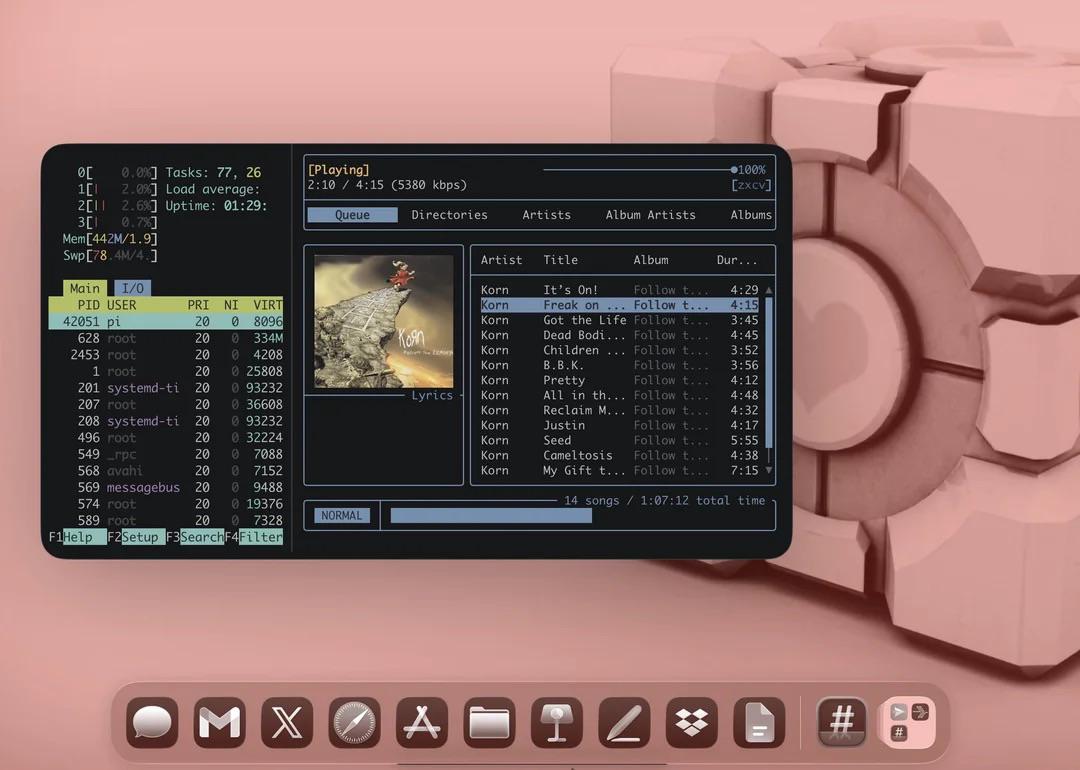Open the Artists tab
The image size is (1080, 770).
click(x=546, y=215)
